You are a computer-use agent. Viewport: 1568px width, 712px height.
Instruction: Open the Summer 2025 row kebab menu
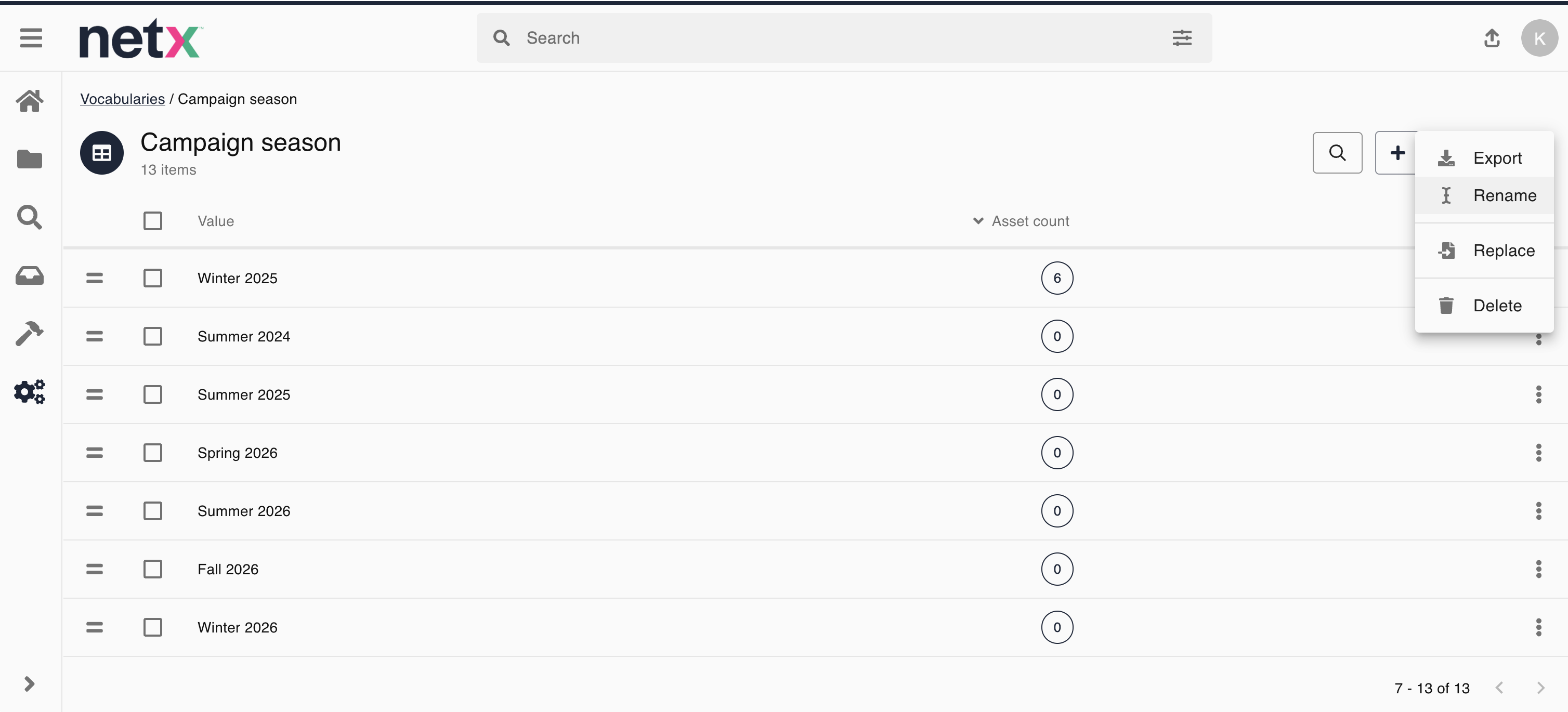1538,394
